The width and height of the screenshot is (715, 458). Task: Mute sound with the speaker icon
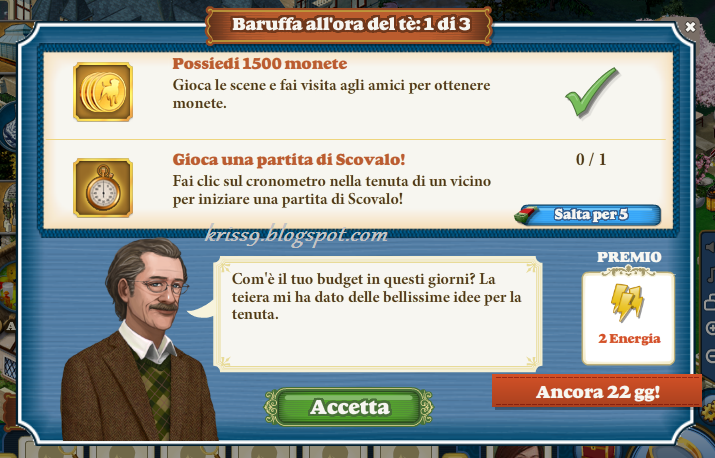(710, 248)
